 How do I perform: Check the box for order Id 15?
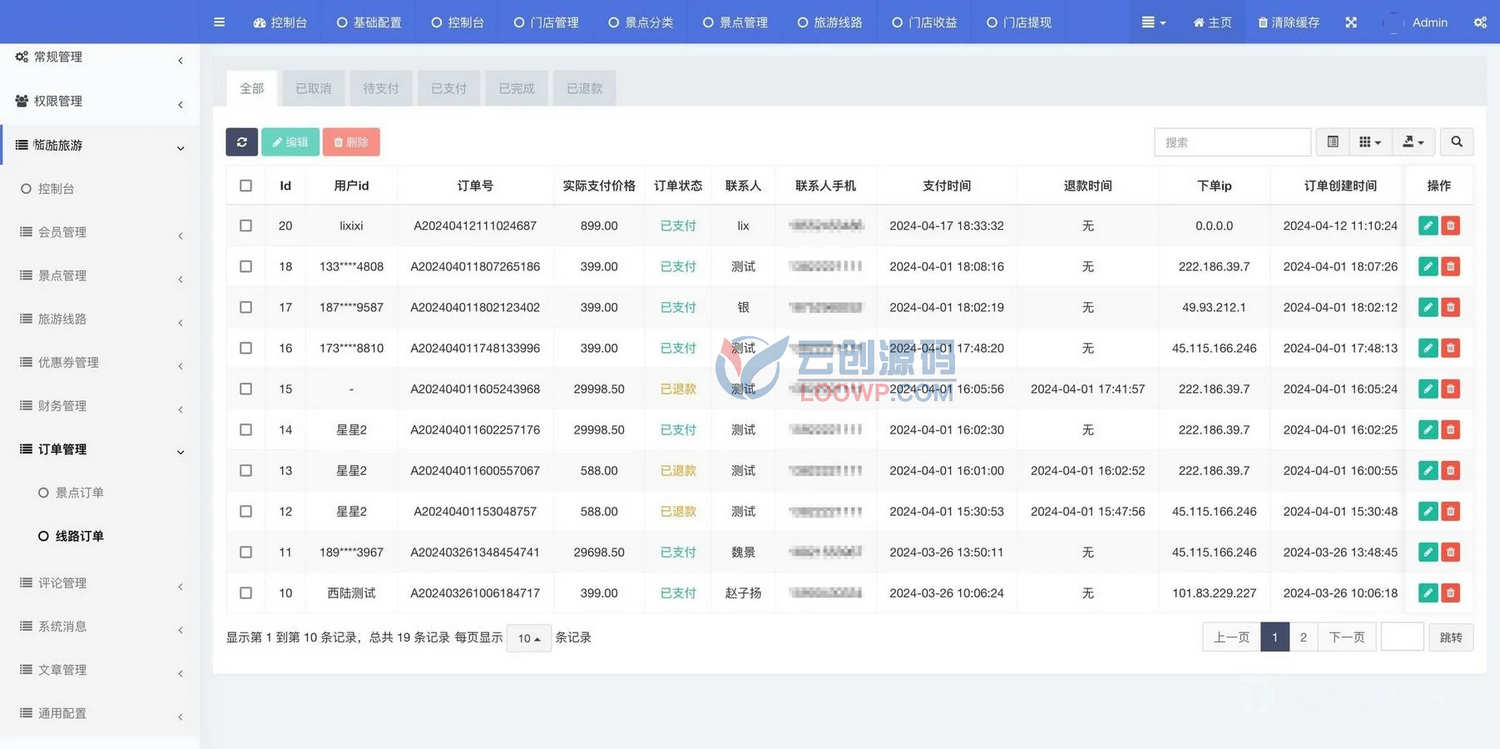coord(246,389)
